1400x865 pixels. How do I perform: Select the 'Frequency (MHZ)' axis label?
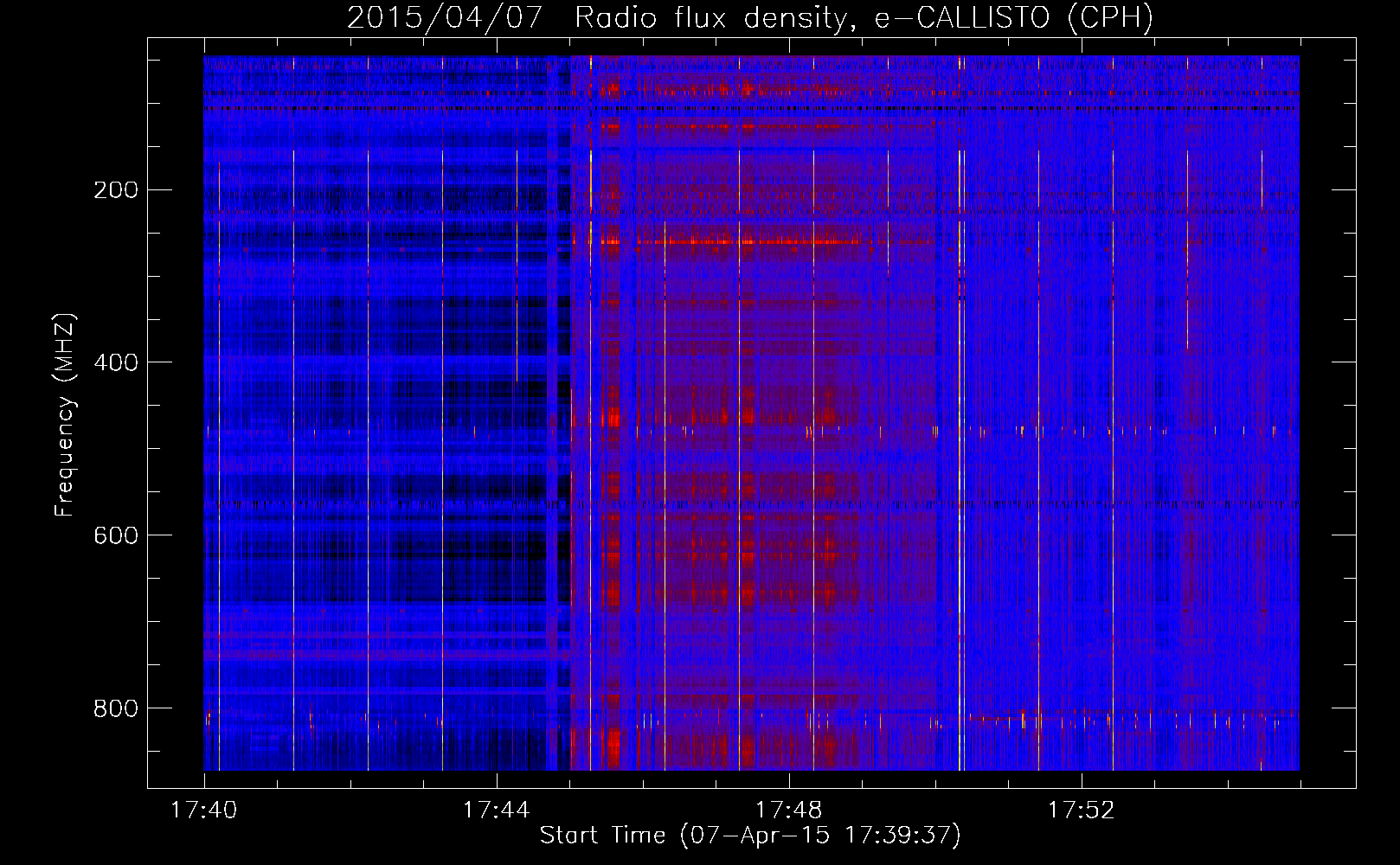pos(65,414)
